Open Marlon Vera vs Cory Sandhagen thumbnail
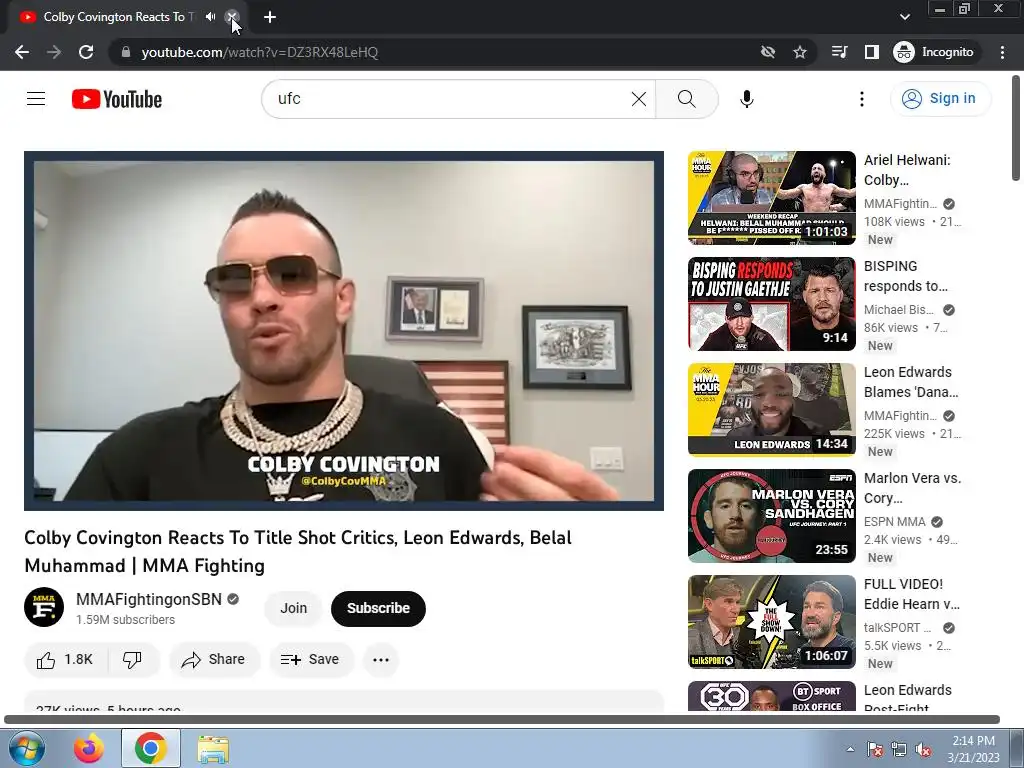Screen dimensions: 1024x768 (771, 516)
